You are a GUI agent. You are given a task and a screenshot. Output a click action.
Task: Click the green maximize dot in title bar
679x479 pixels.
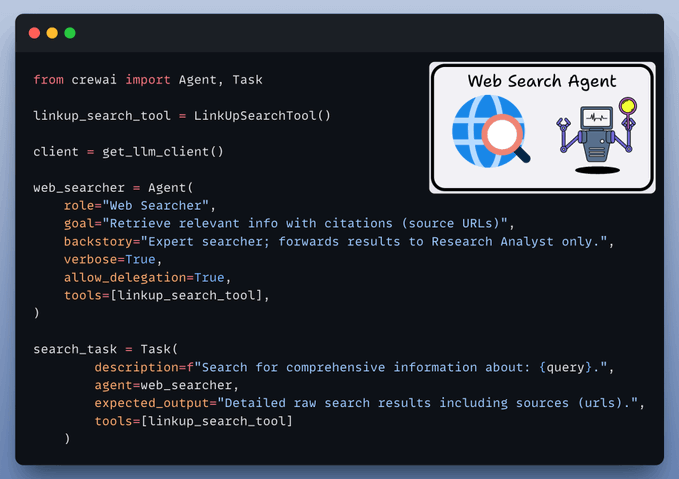click(x=70, y=33)
